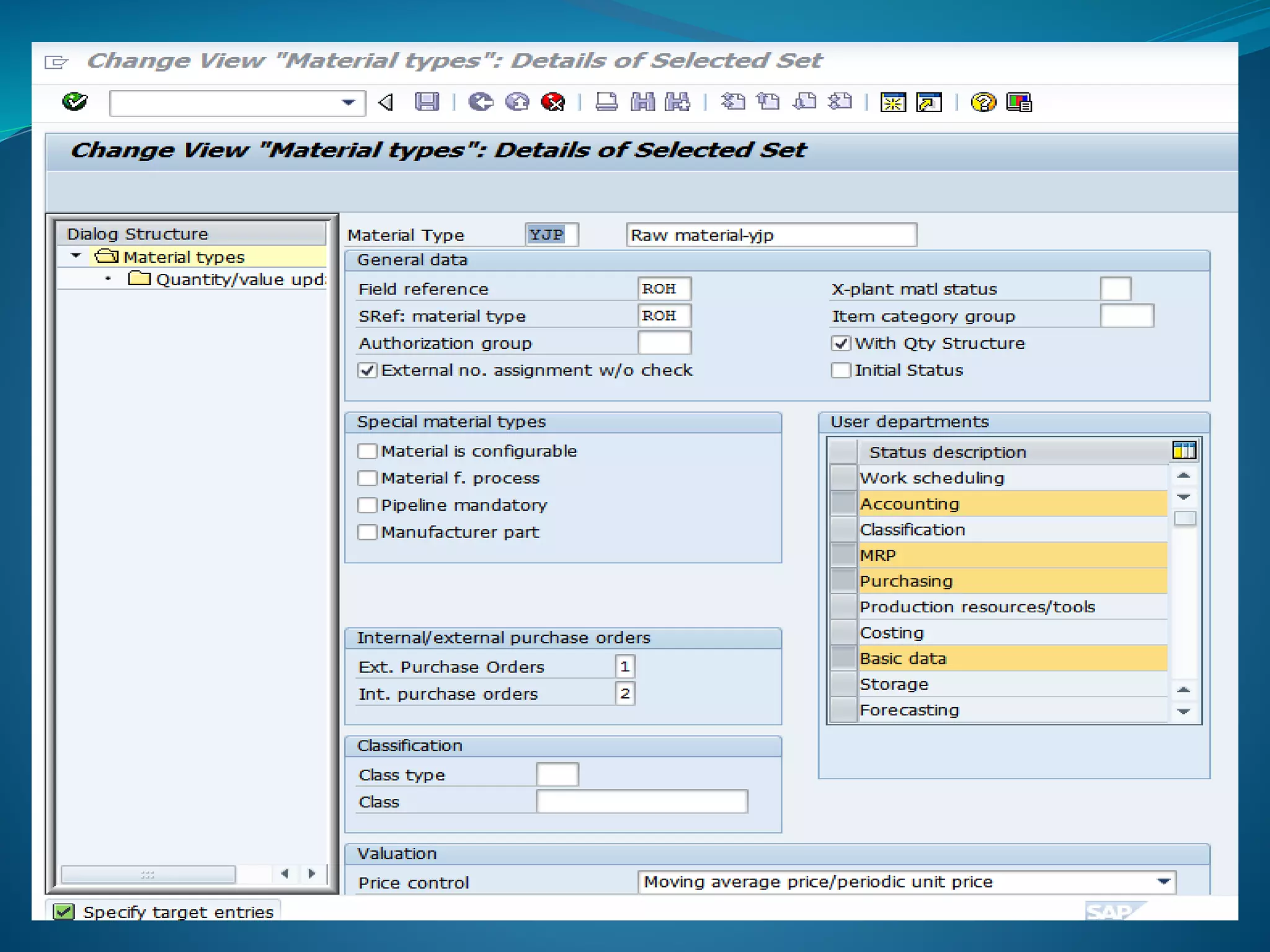Click the yellow Help question mark icon
1270x952 pixels.
coord(983,102)
